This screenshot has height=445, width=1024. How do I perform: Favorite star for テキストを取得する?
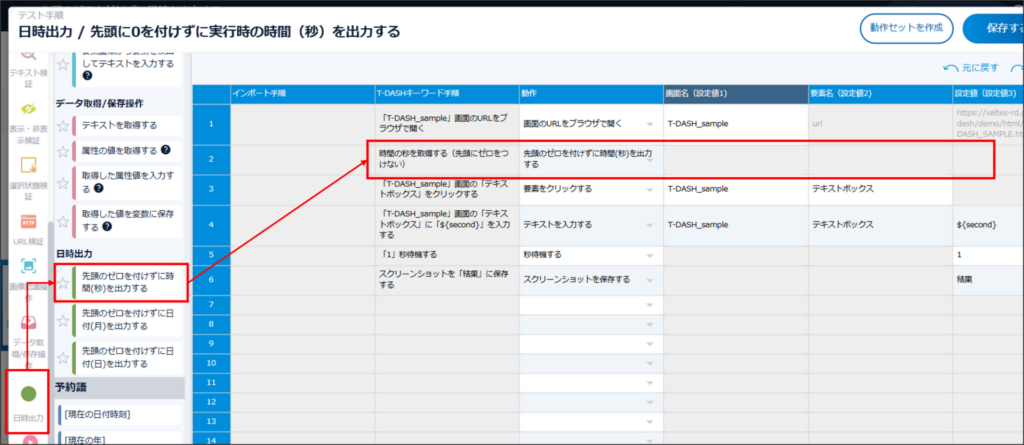(63, 126)
